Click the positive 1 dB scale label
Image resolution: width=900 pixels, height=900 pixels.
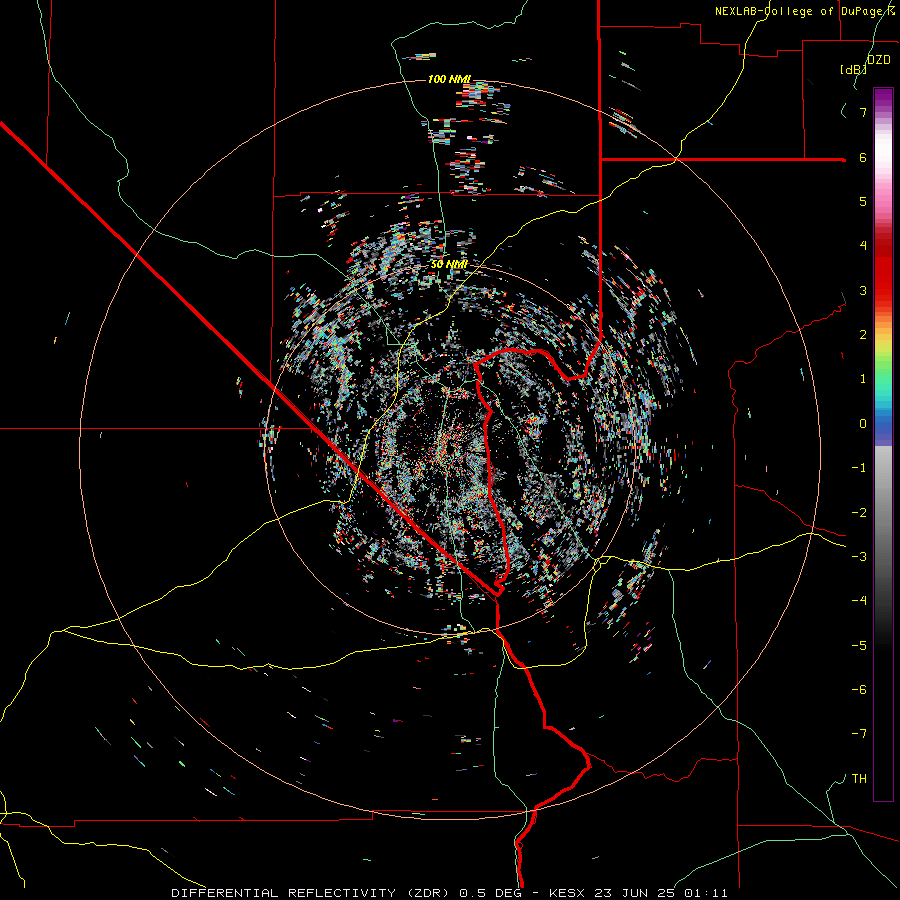(863, 379)
